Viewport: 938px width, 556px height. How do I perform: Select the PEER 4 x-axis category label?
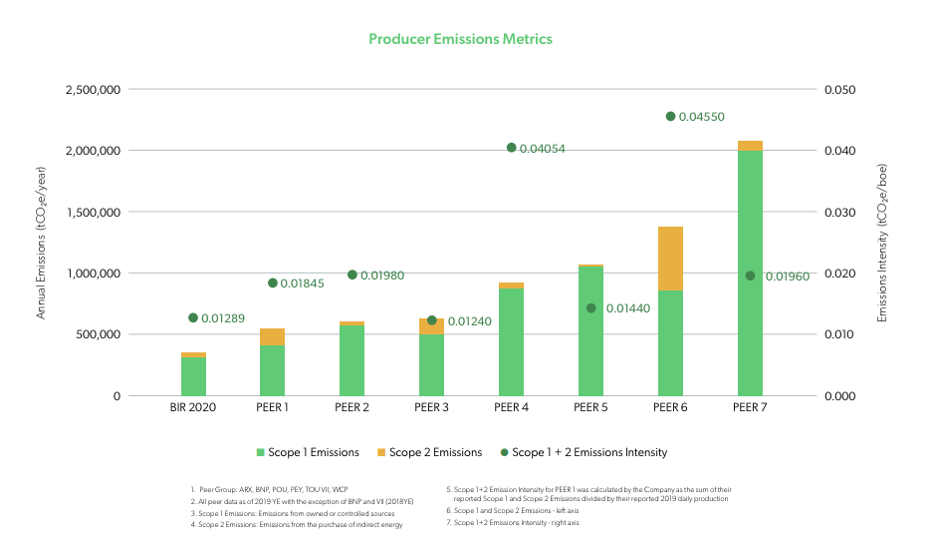(511, 407)
